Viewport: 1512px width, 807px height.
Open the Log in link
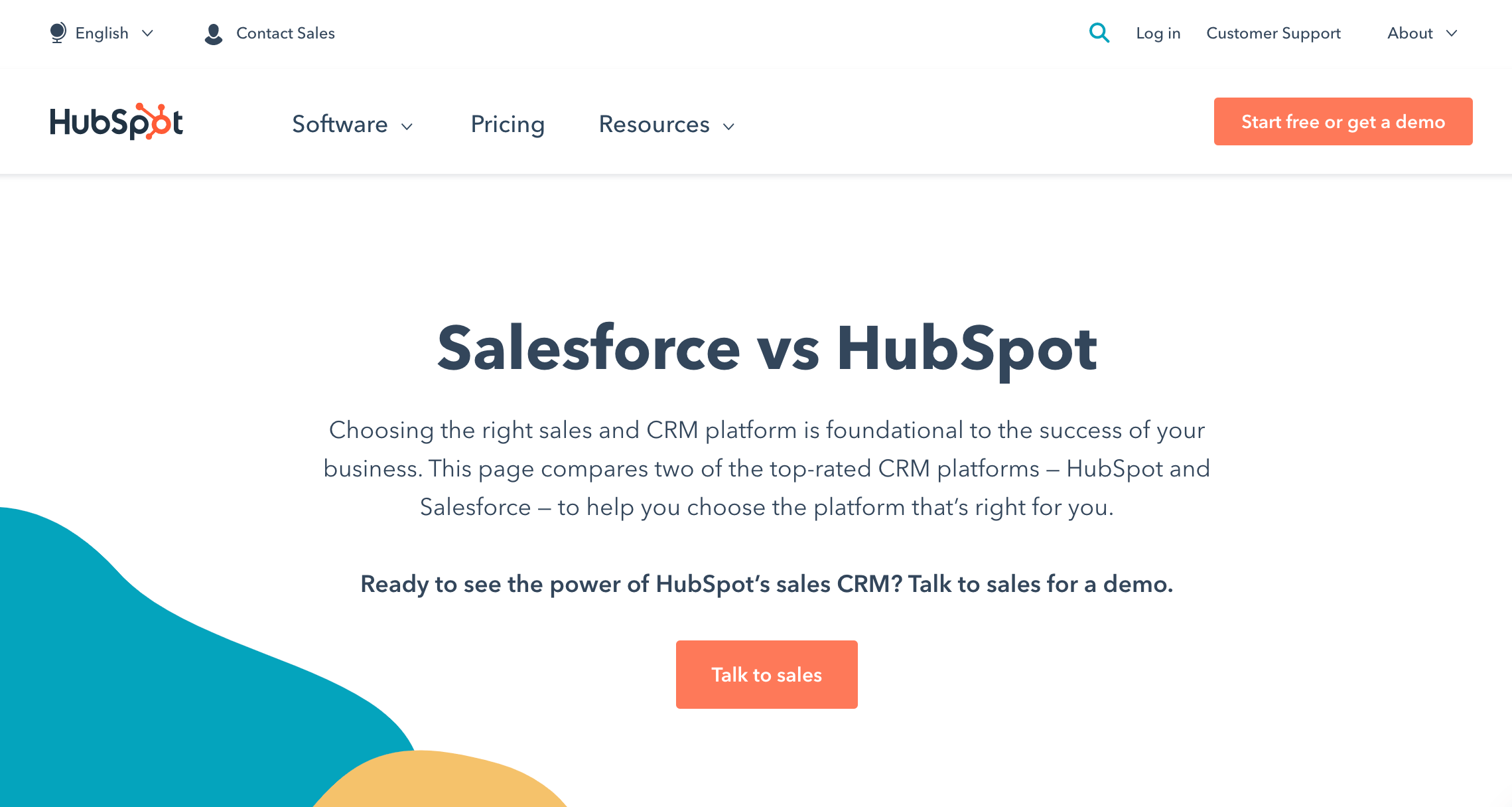[1158, 33]
